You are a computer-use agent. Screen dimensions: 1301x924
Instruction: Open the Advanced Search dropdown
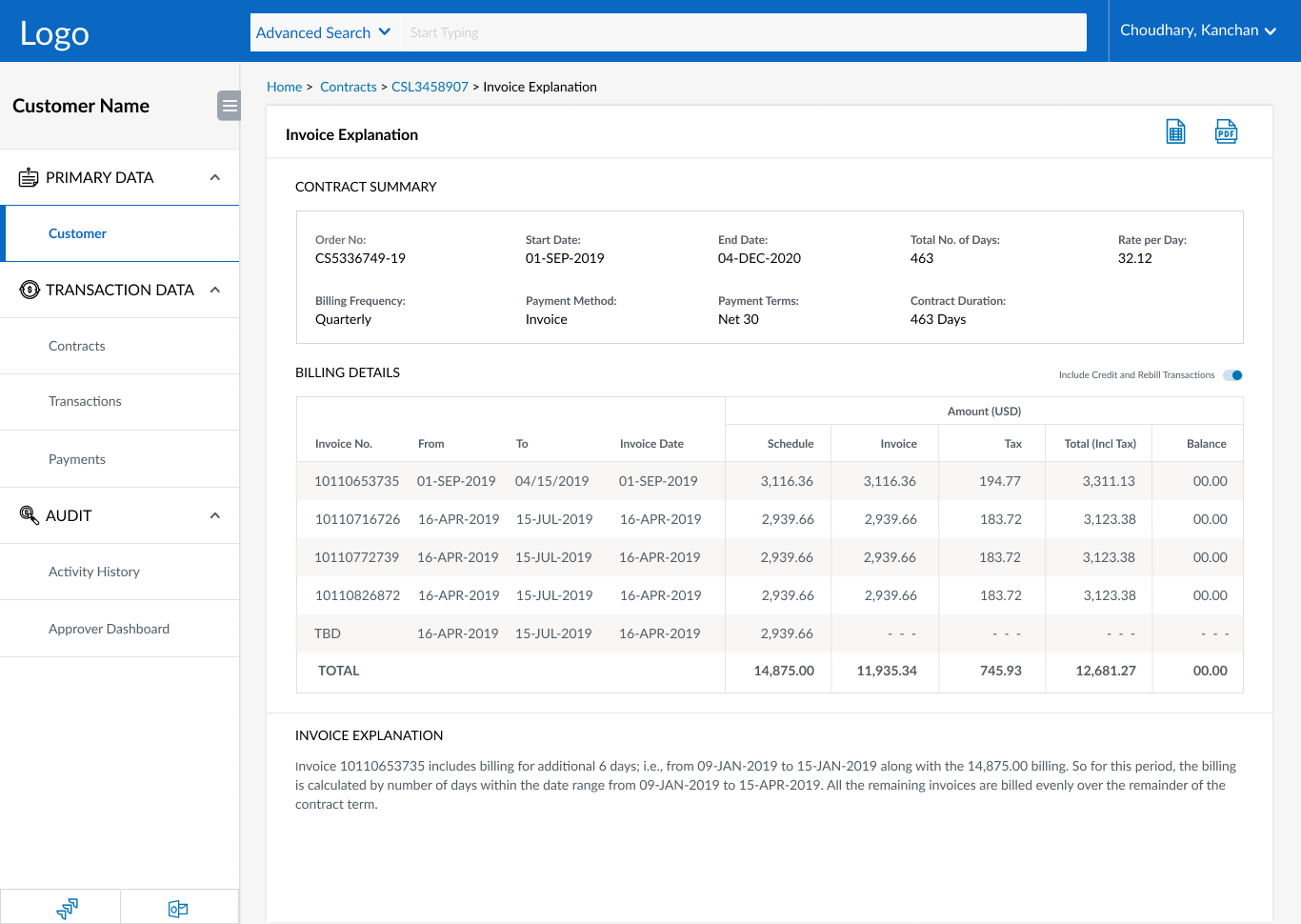pos(324,32)
